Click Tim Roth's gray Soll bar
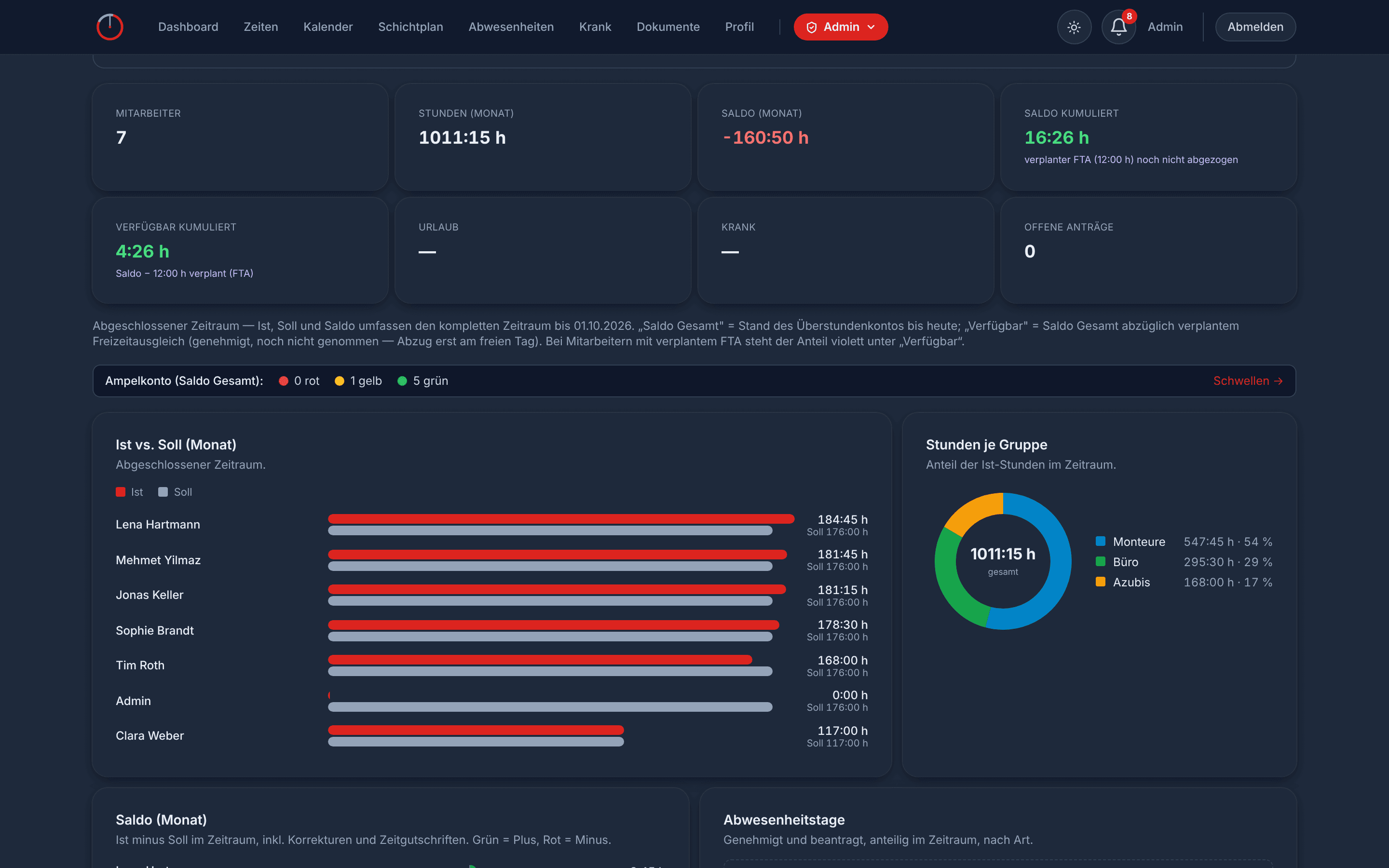The width and height of the screenshot is (1389, 868). point(550,671)
